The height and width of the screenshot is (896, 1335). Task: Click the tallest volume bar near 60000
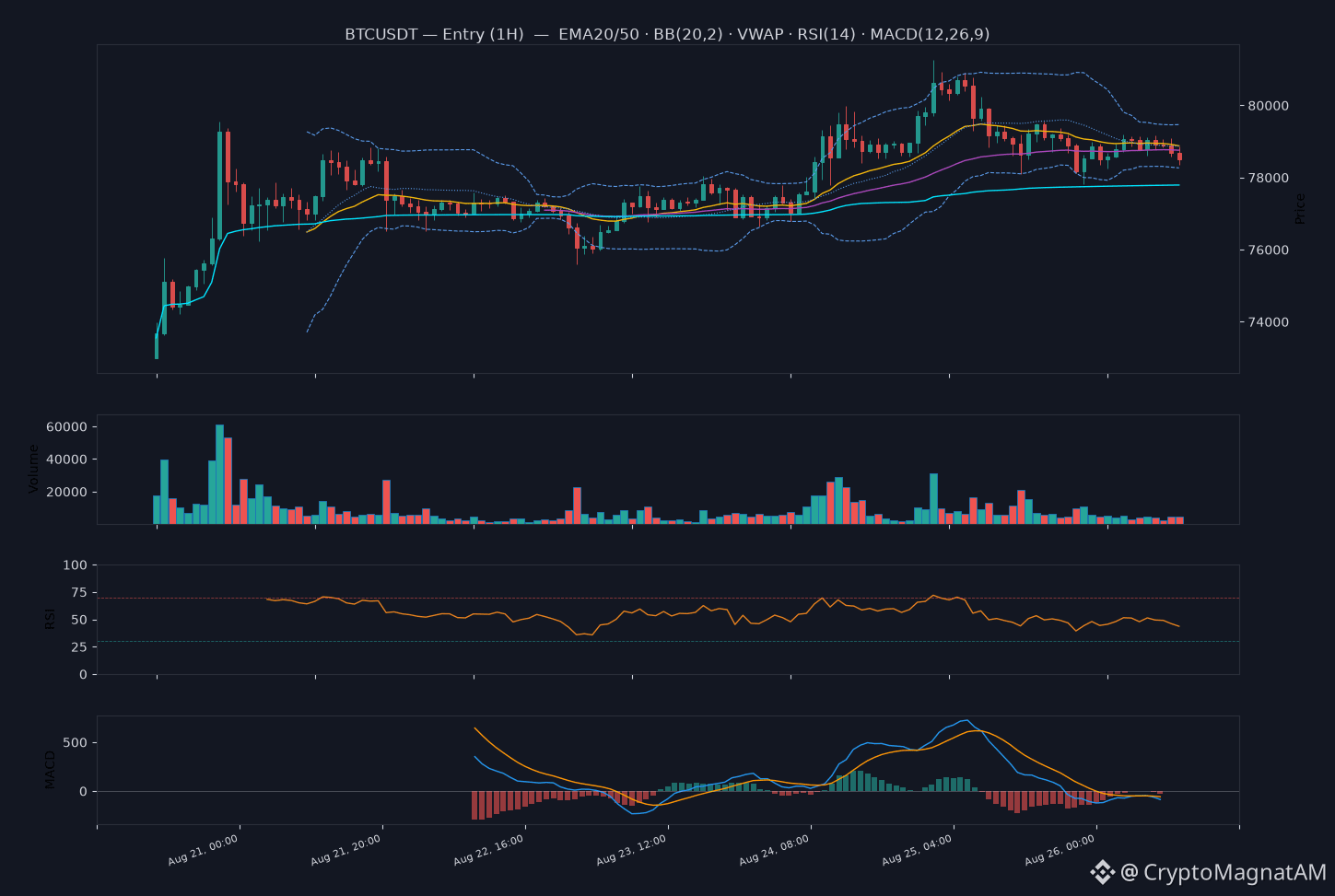point(219,474)
